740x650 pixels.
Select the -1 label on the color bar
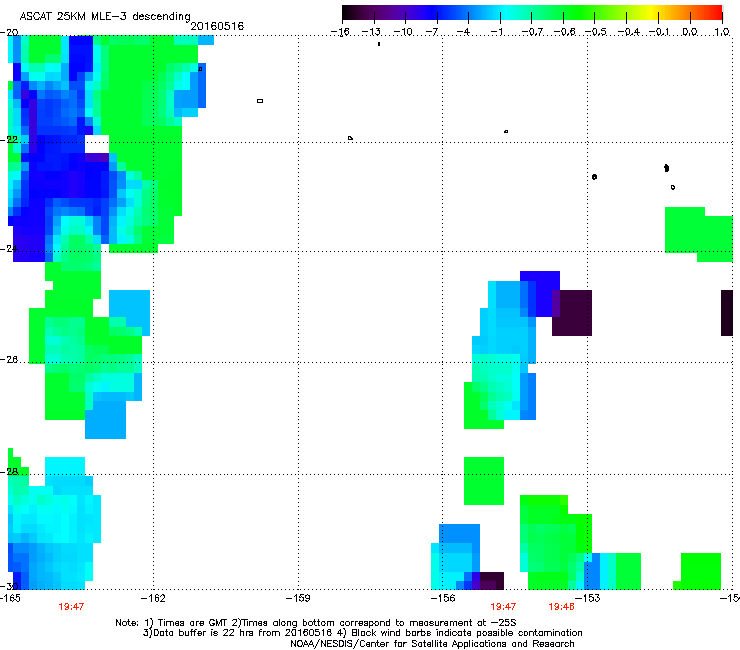(x=496, y=32)
